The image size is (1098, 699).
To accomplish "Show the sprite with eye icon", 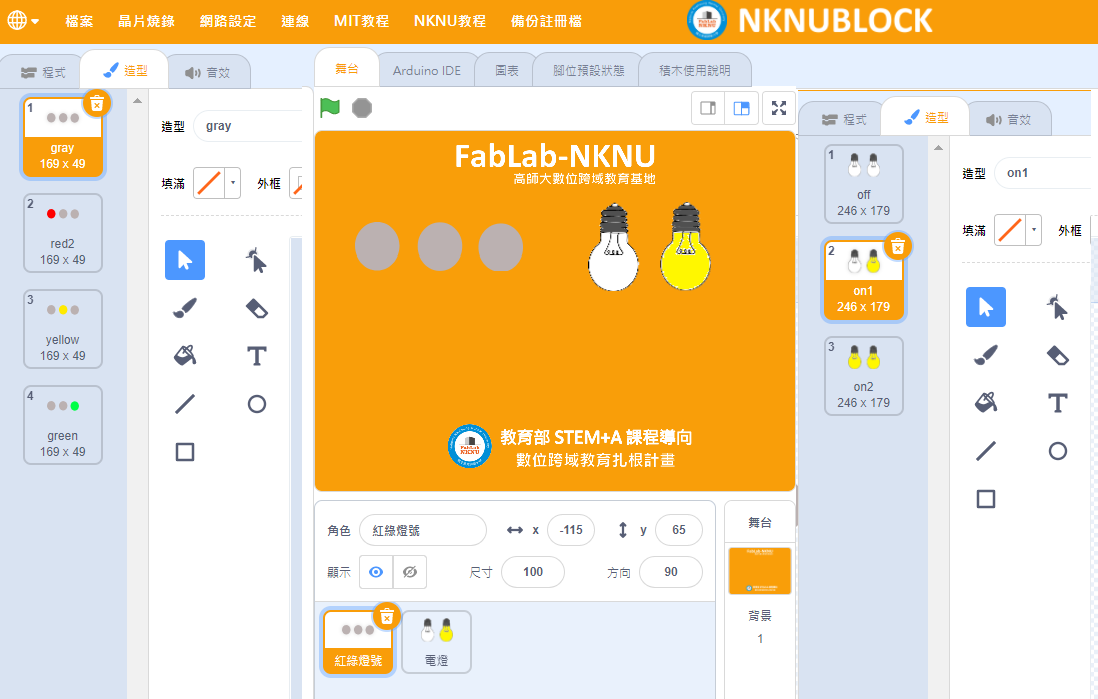I will tap(376, 572).
